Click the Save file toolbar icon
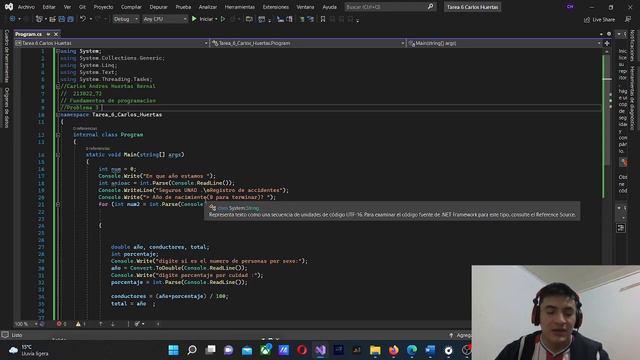The height and width of the screenshot is (360, 640). pyautogui.click(x=62, y=19)
